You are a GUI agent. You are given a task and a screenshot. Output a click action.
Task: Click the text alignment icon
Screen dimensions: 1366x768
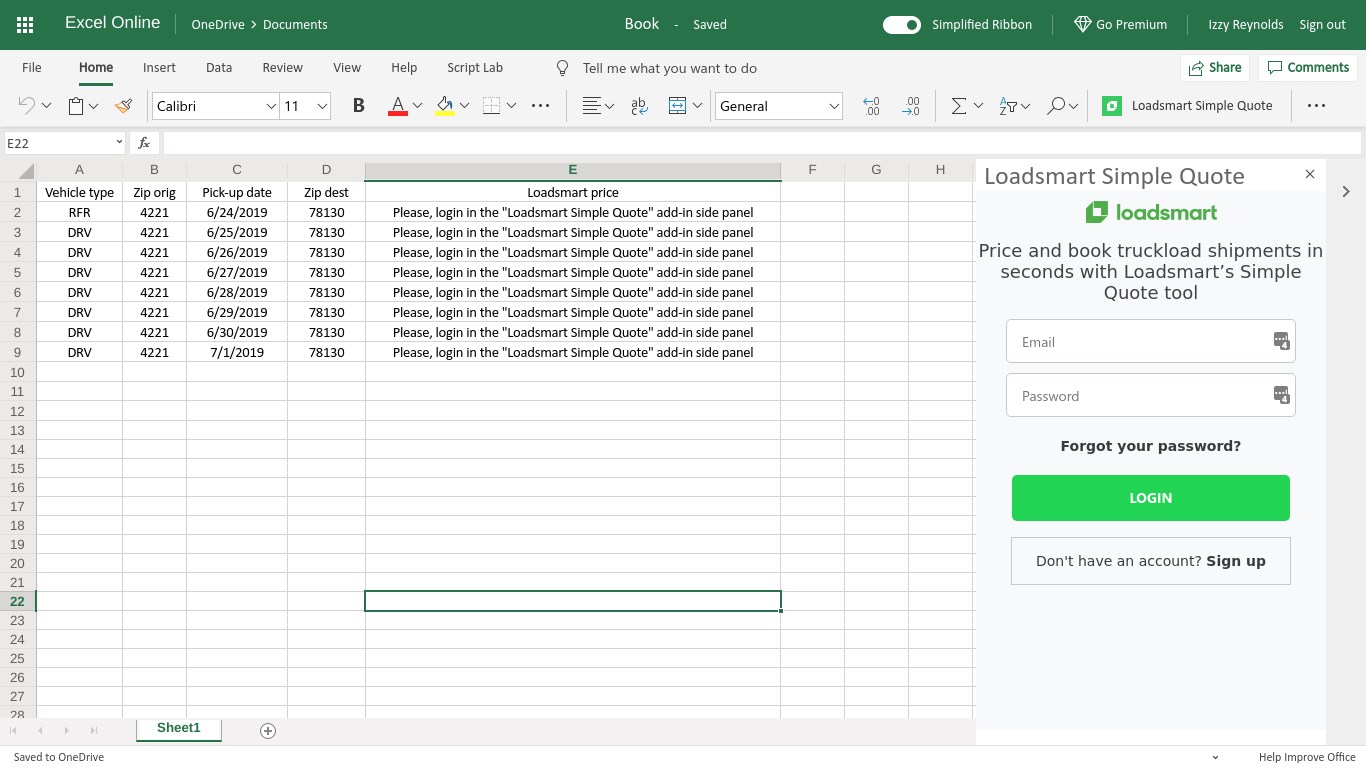[x=592, y=106]
